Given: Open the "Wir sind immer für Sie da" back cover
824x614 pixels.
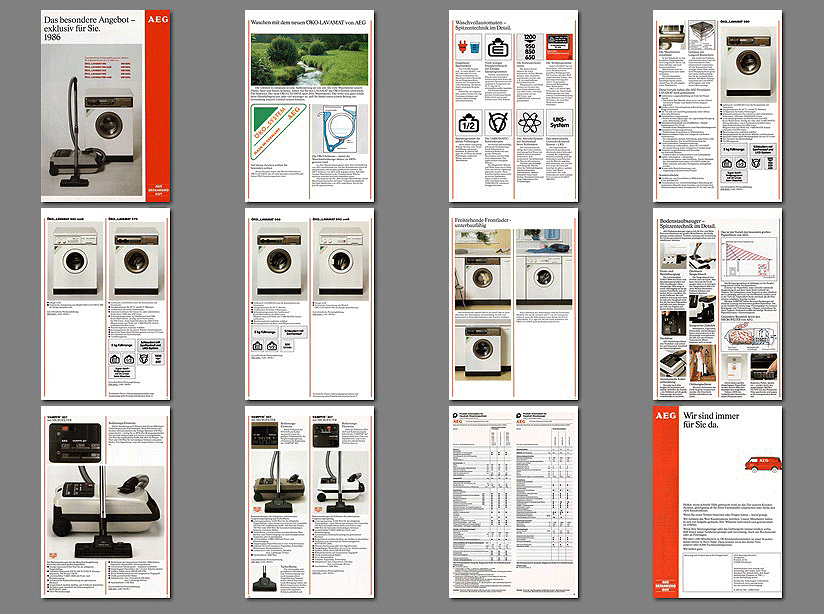Looking at the screenshot, I should click(x=717, y=502).
